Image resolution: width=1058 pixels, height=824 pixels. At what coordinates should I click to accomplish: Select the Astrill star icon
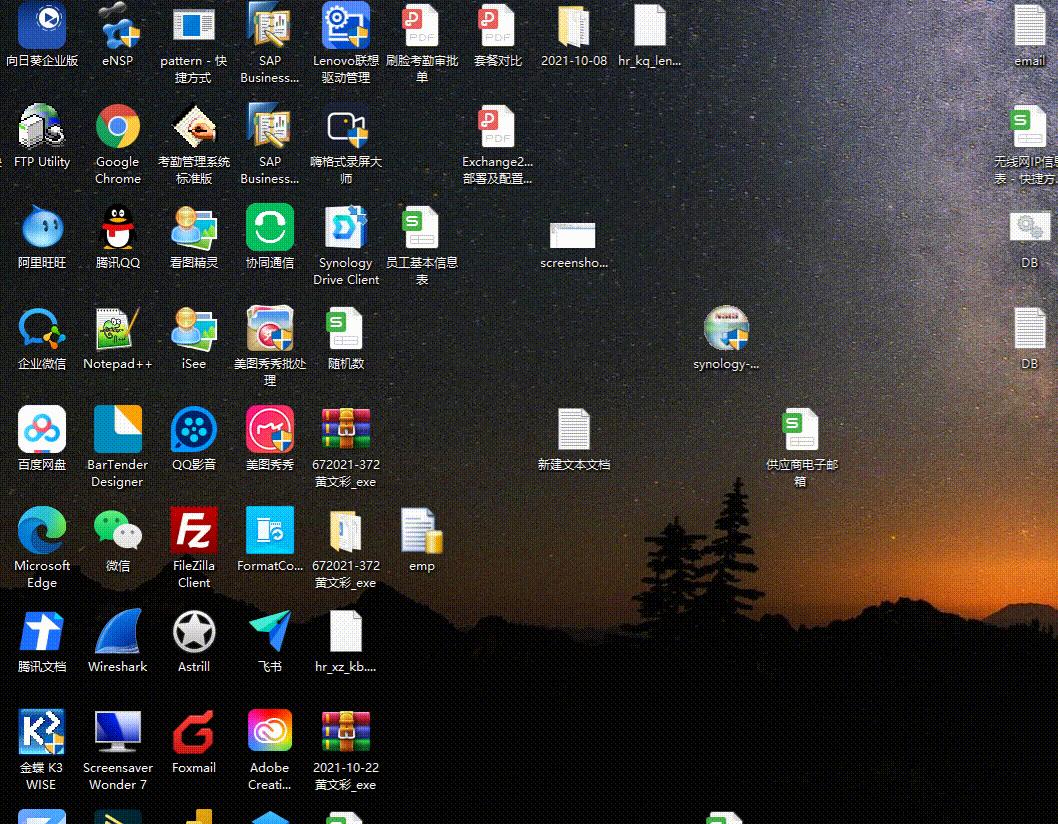(194, 631)
